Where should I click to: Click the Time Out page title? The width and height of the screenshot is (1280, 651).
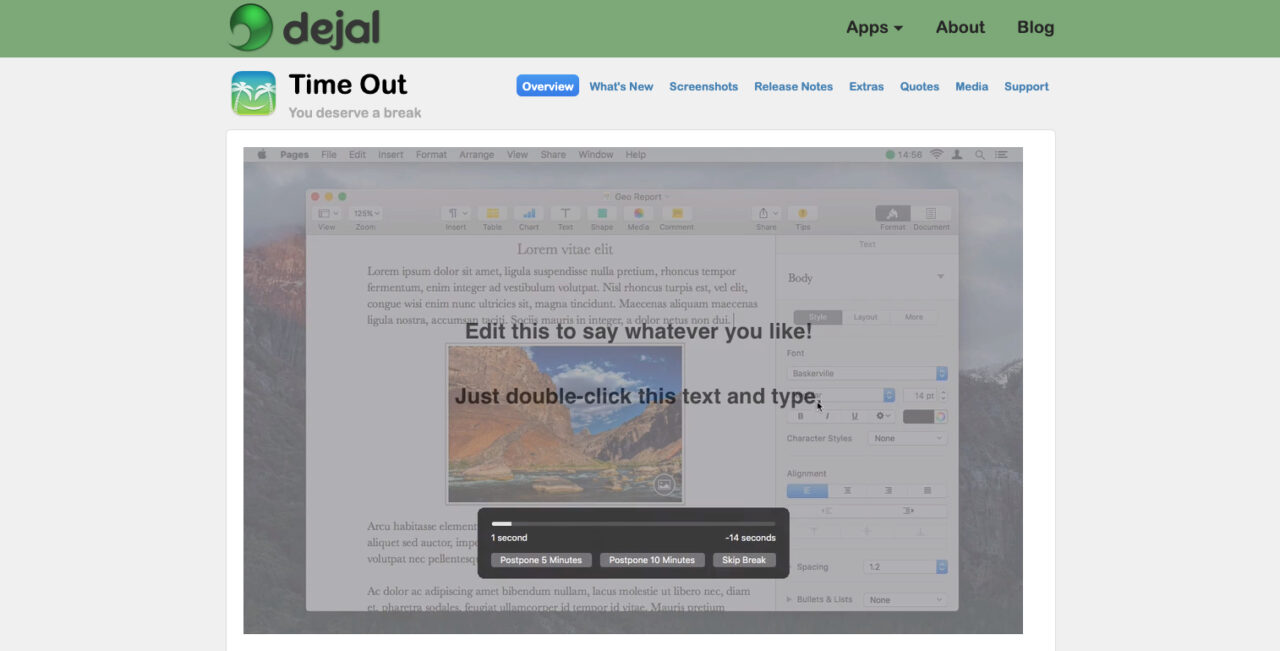[348, 84]
